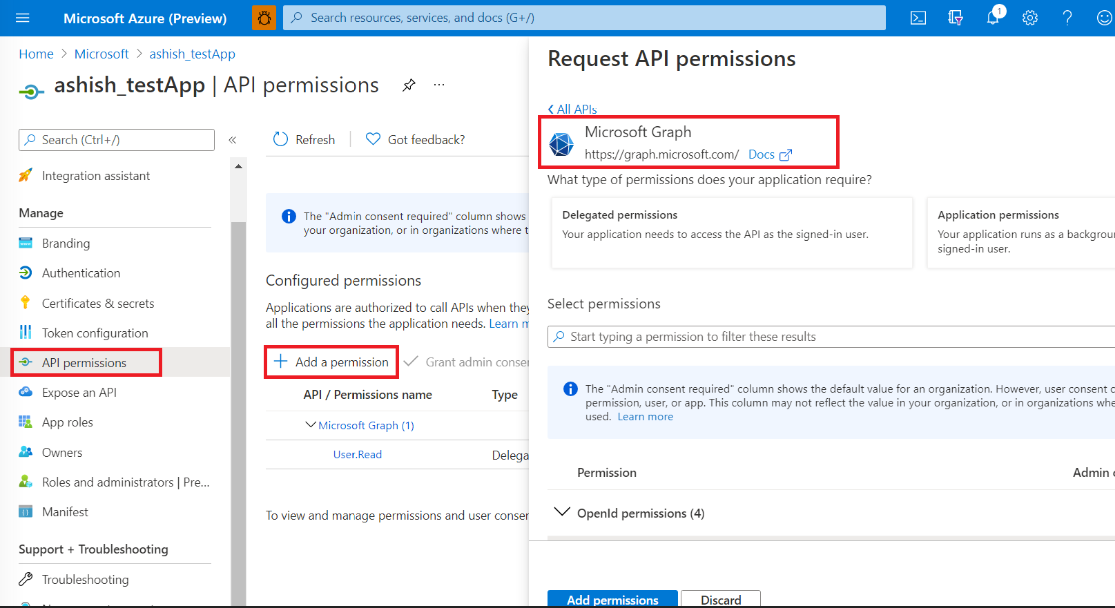Click the Refresh button label

tap(315, 140)
